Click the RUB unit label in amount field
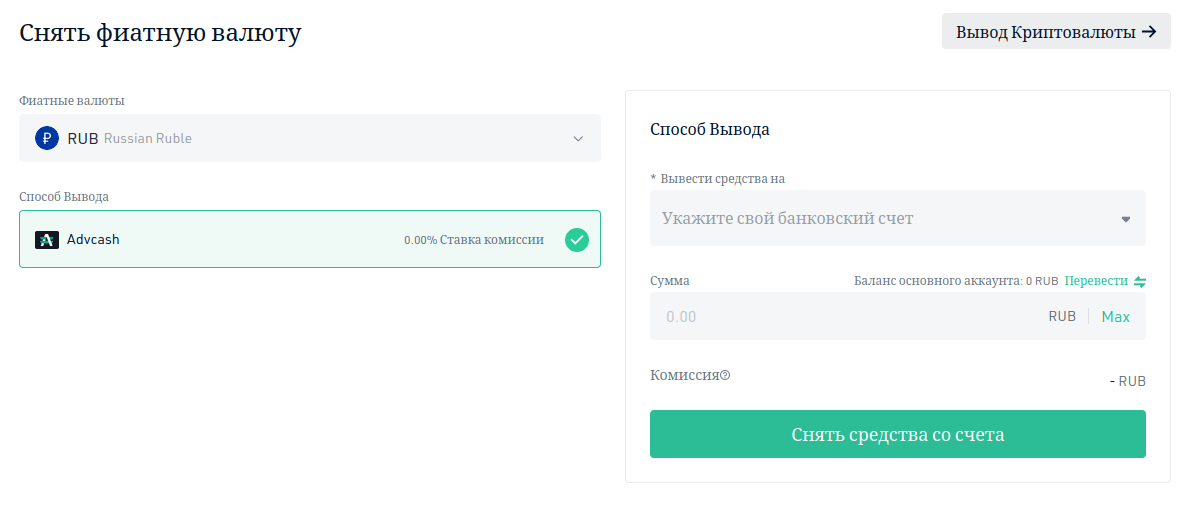Viewport: 1185px width, 519px height. coord(1062,317)
